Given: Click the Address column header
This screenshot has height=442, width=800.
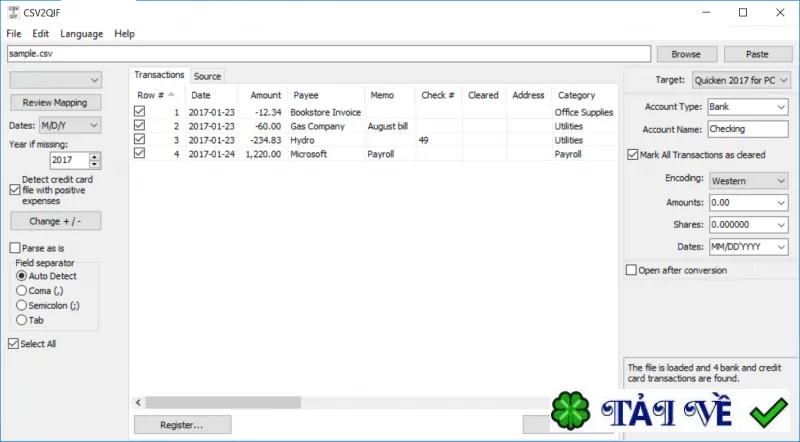Looking at the screenshot, I should click(x=528, y=95).
